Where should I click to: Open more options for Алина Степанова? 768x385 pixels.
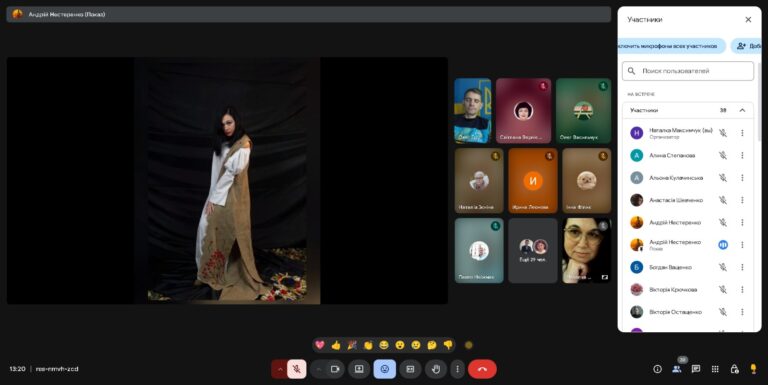pos(742,155)
